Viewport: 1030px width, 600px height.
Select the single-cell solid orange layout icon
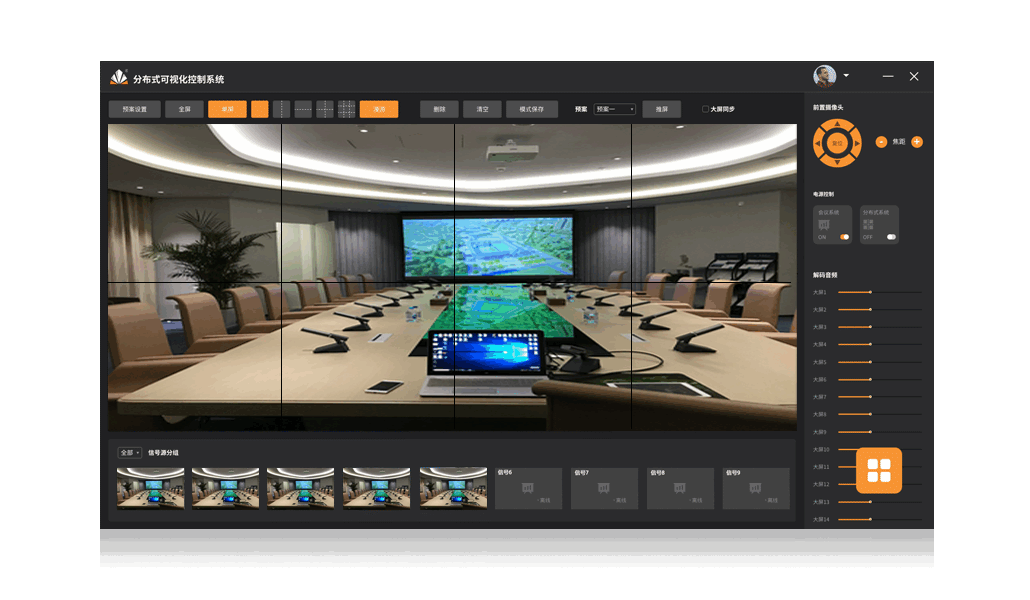click(x=260, y=109)
